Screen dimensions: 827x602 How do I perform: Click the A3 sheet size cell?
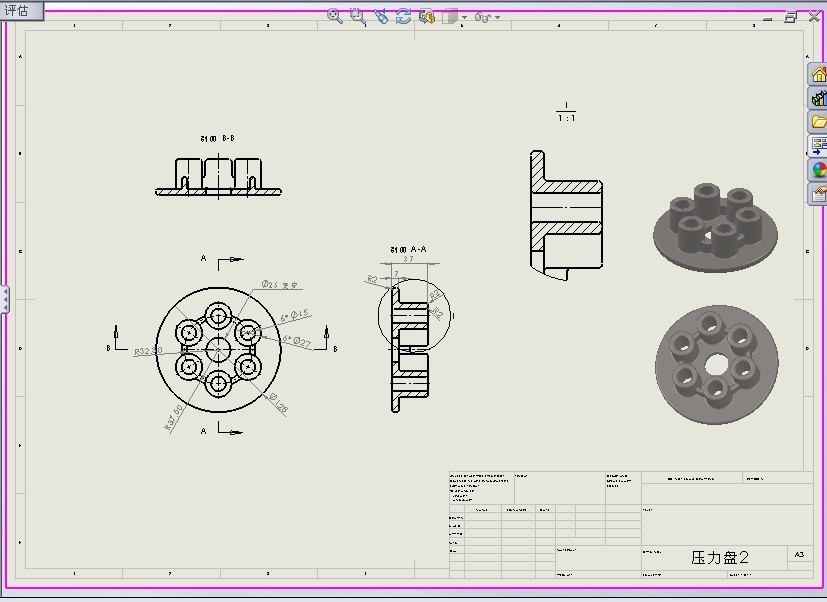pyautogui.click(x=800, y=555)
